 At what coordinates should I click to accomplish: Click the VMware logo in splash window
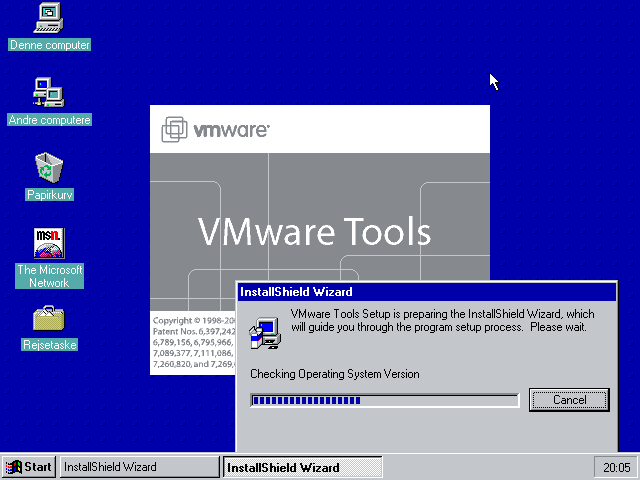[x=215, y=130]
